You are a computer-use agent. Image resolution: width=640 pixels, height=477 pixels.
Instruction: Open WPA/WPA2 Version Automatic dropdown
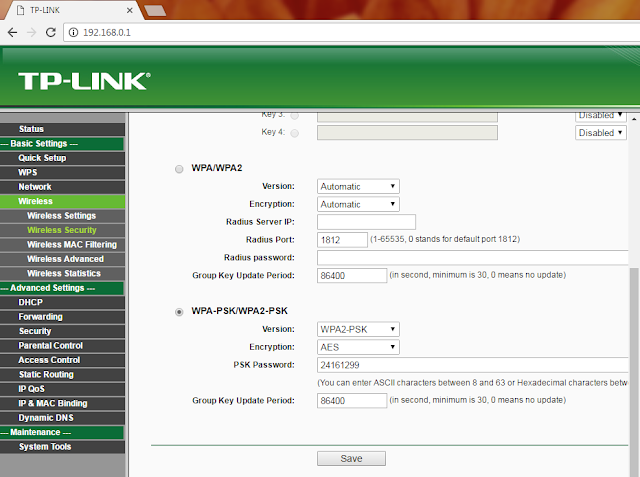click(358, 186)
